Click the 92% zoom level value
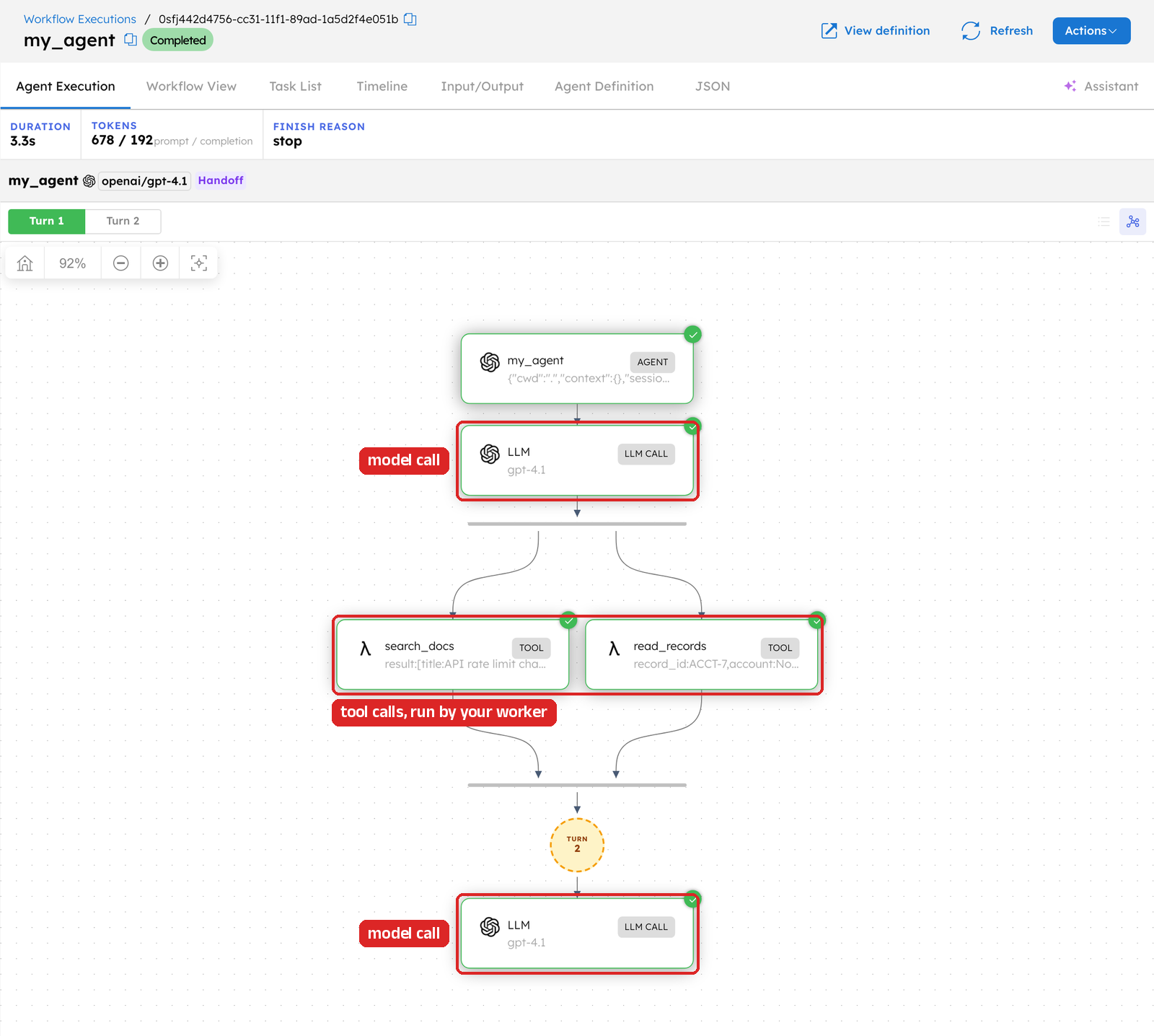The height and width of the screenshot is (1036, 1154). pyautogui.click(x=73, y=263)
